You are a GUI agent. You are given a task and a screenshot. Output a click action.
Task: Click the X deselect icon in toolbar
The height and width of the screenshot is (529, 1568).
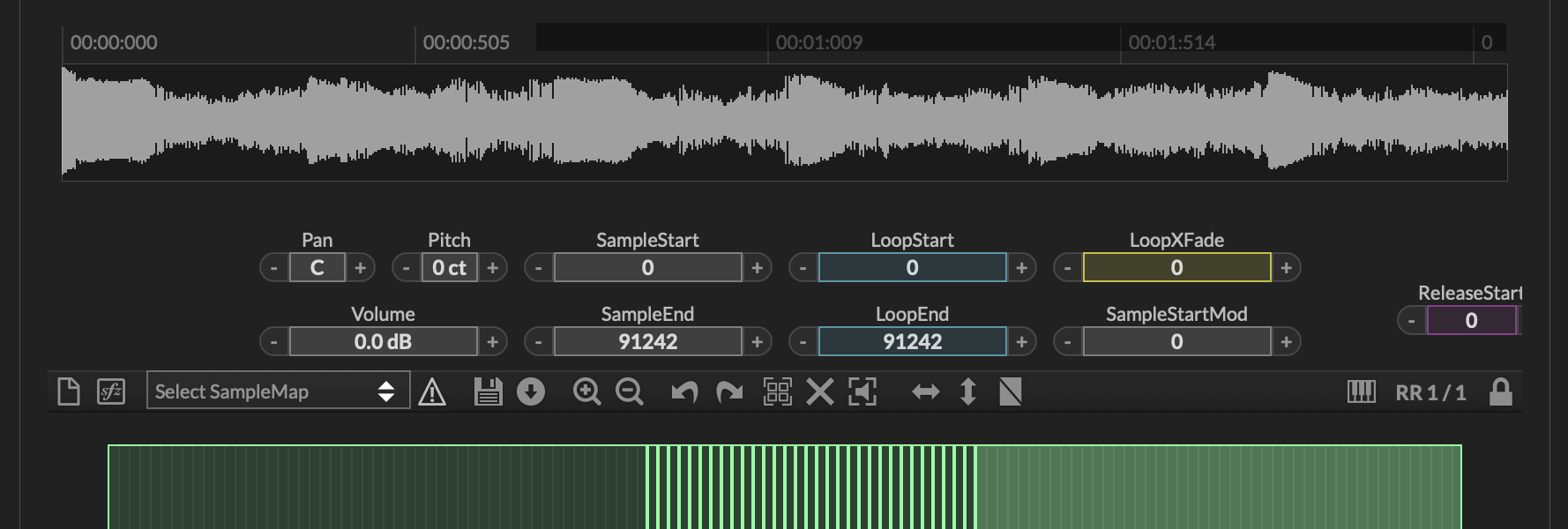coord(820,391)
